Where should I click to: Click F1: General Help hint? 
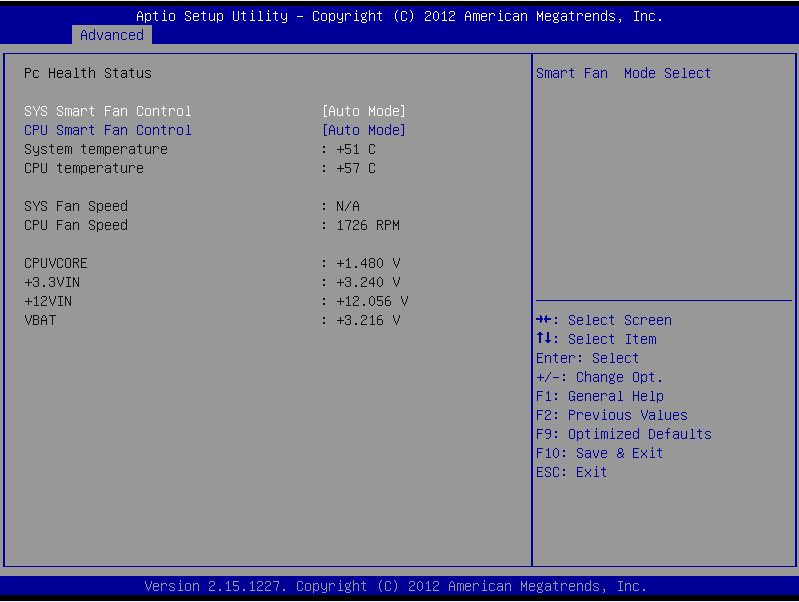coord(600,396)
